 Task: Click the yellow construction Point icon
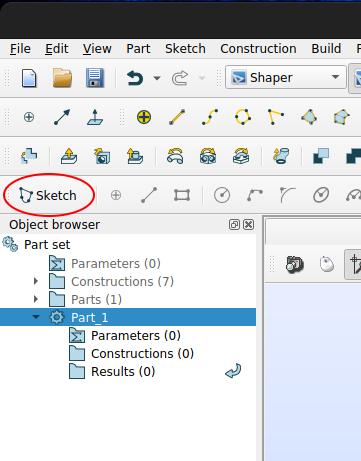point(144,117)
